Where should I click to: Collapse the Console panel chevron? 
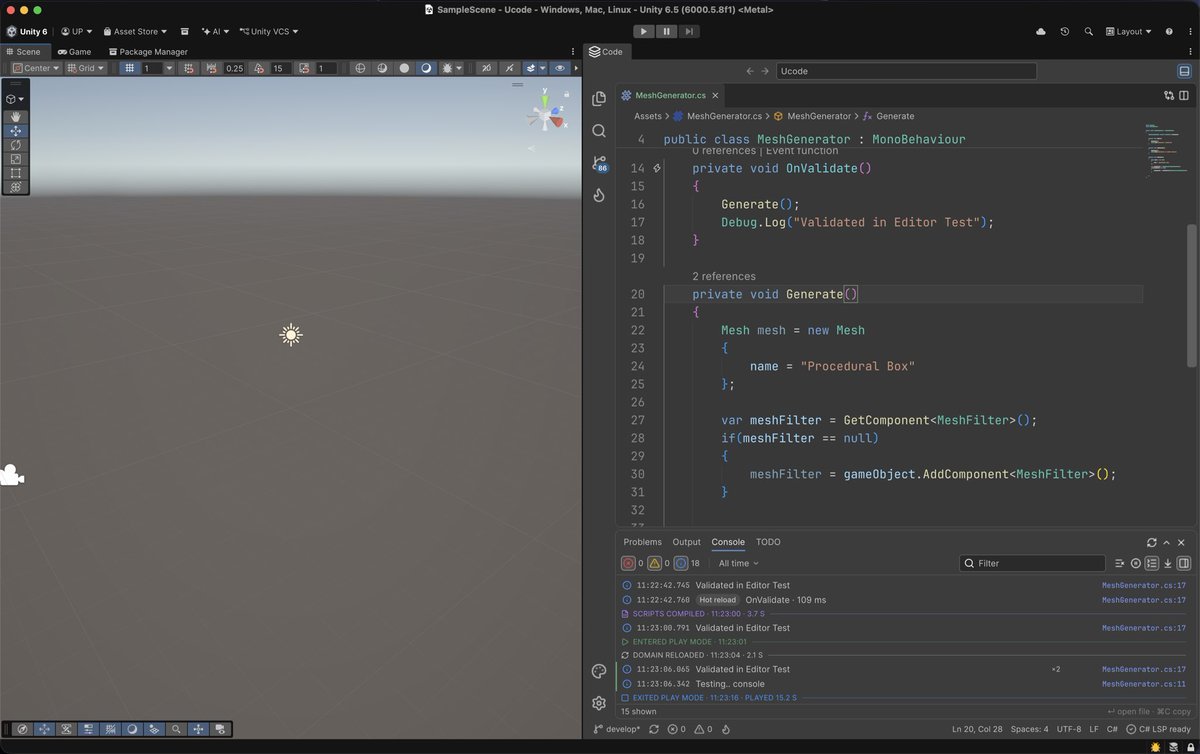point(1167,542)
